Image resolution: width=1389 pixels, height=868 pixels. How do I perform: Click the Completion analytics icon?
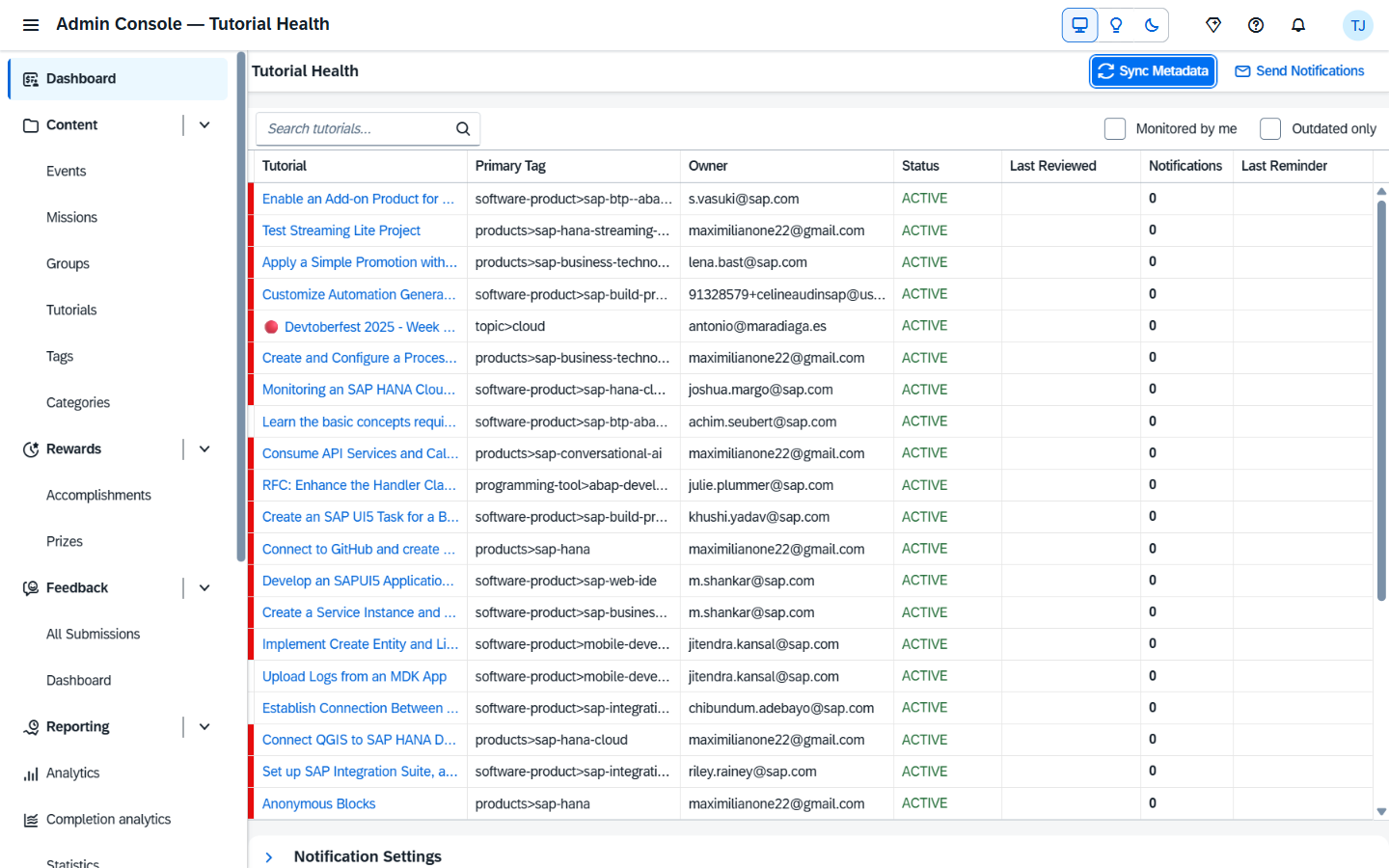[x=31, y=820]
